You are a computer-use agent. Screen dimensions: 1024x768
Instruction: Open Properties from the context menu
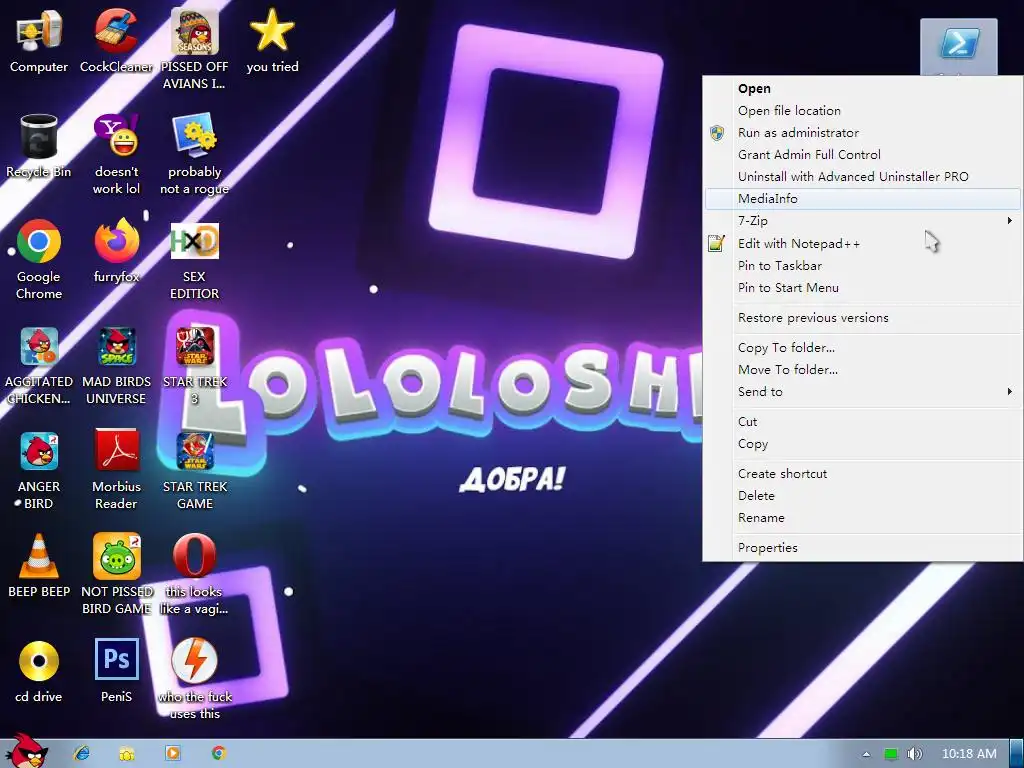[863, 548]
